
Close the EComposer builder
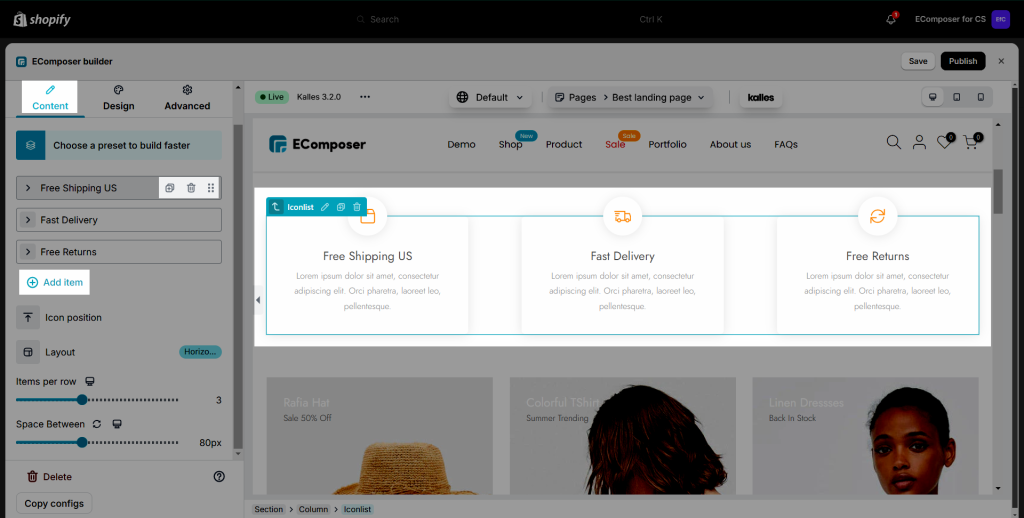[x=1001, y=61]
